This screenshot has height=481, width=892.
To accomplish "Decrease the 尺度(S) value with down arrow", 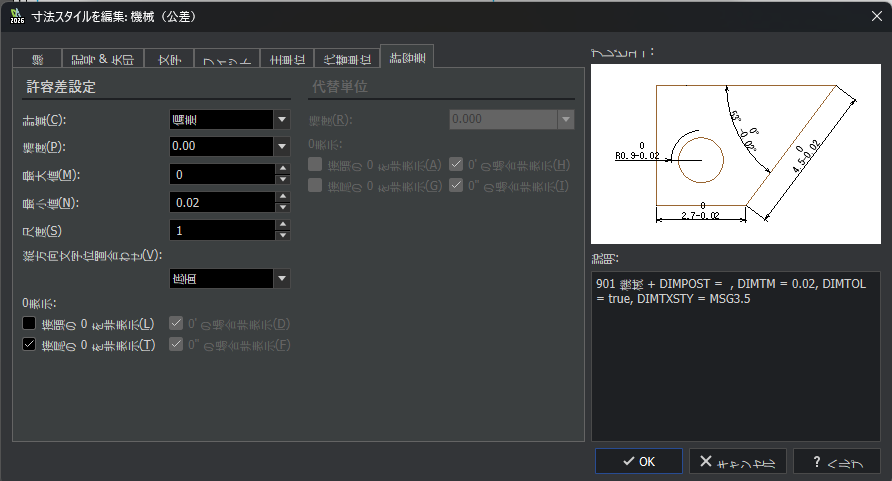I will pos(283,236).
